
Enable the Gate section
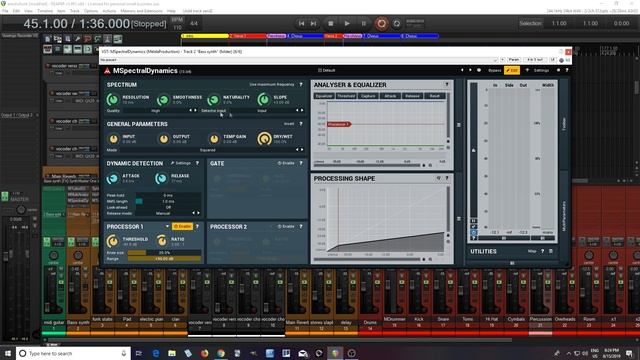286,163
